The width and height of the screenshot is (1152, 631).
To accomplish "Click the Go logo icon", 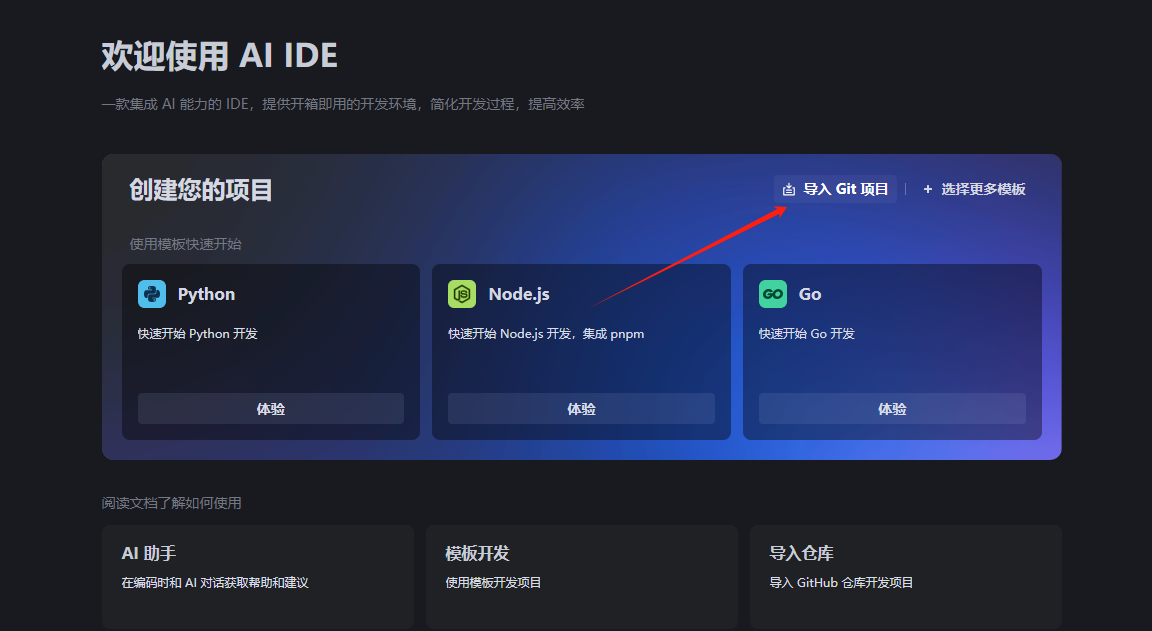I will [773, 294].
